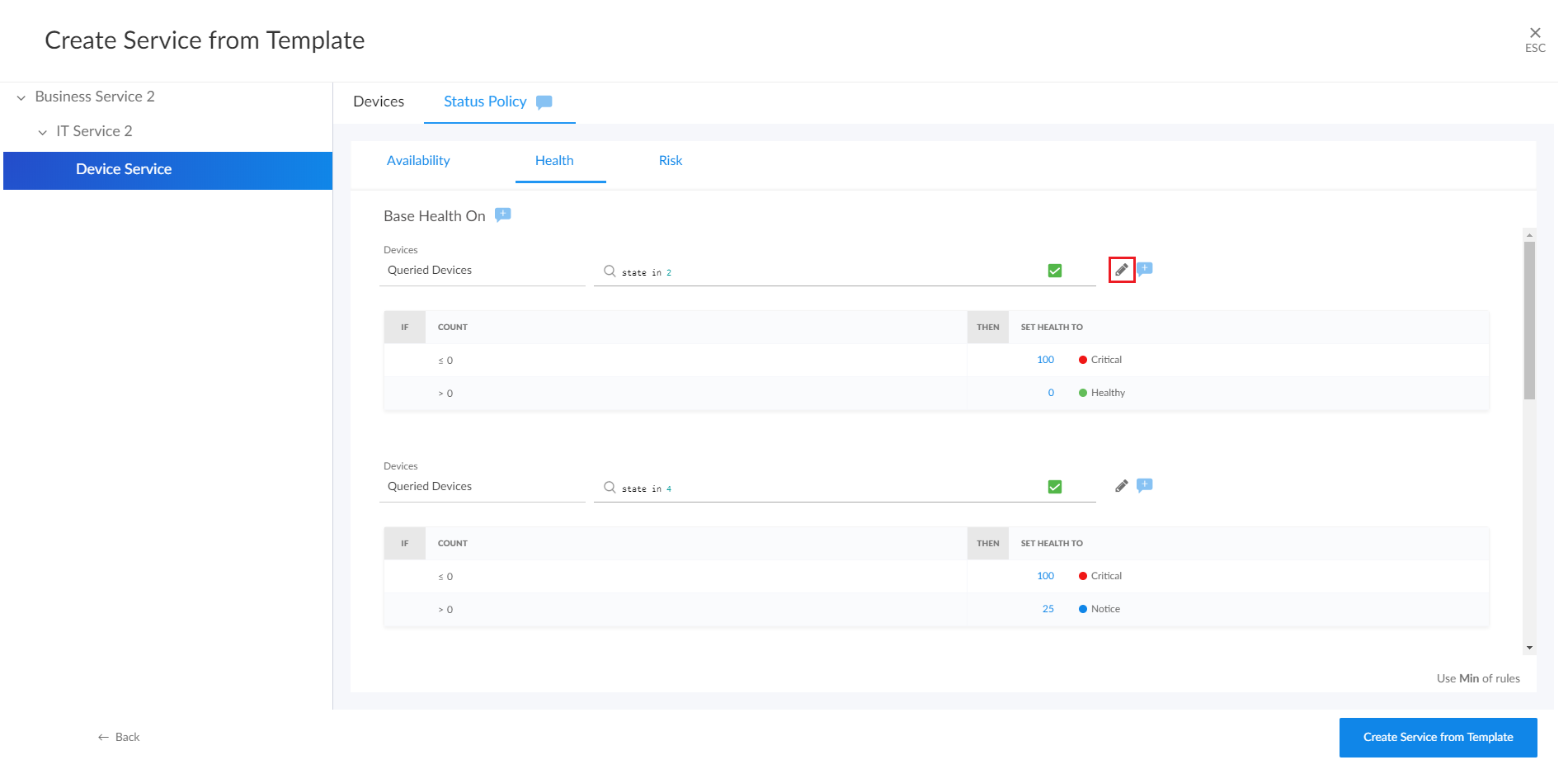
Task: Click the pencil edit icon for state in 2 rule
Action: 1121,270
